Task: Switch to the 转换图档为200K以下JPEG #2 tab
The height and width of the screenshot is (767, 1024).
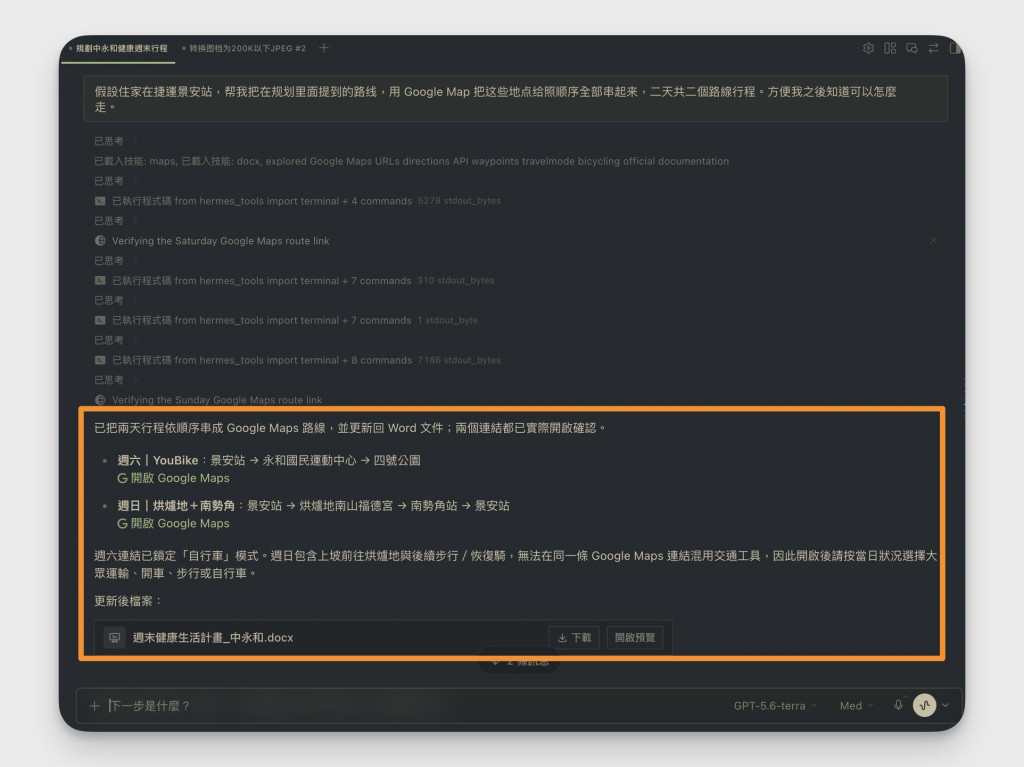Action: [x=244, y=48]
